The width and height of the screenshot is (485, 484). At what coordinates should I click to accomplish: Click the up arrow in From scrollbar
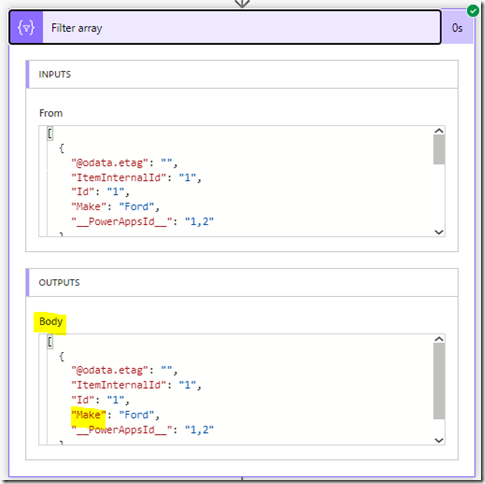coord(439,131)
